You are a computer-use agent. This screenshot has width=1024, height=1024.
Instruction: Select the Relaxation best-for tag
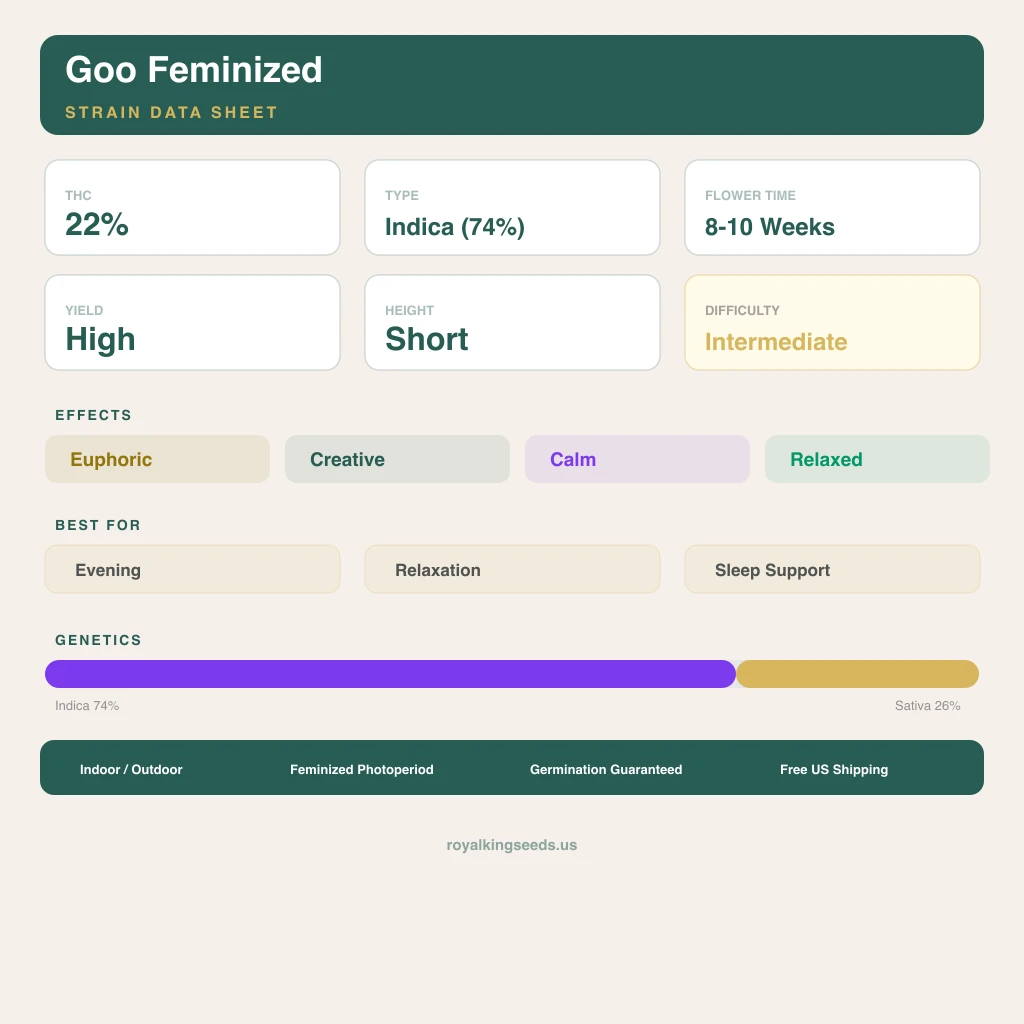point(512,569)
